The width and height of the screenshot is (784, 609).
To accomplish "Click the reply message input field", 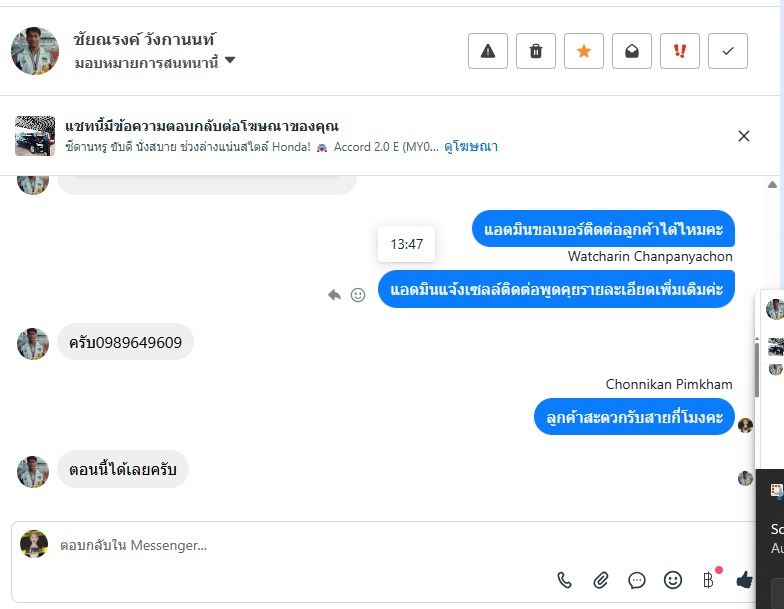I will coord(300,545).
